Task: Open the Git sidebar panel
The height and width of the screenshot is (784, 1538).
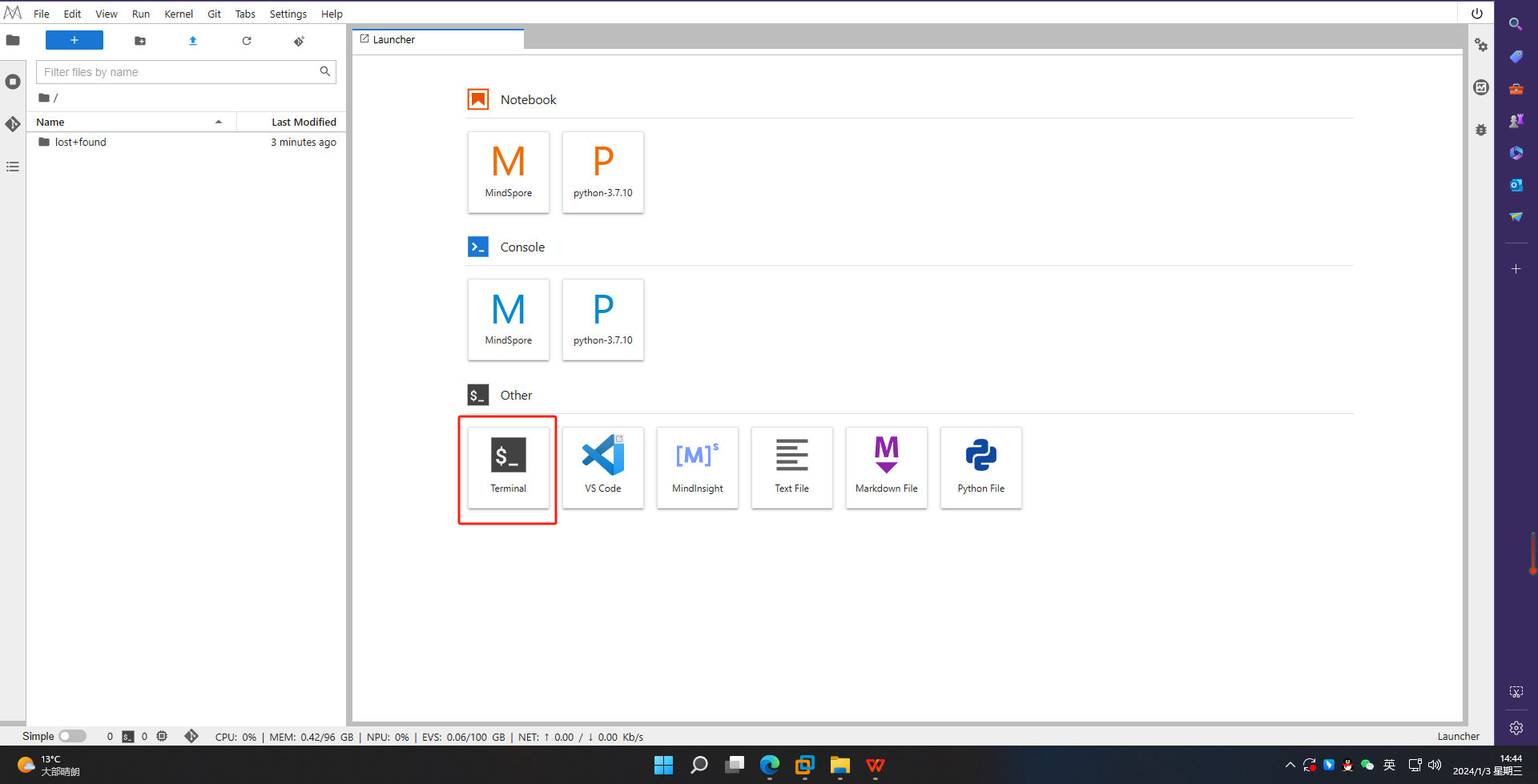Action: (x=13, y=124)
